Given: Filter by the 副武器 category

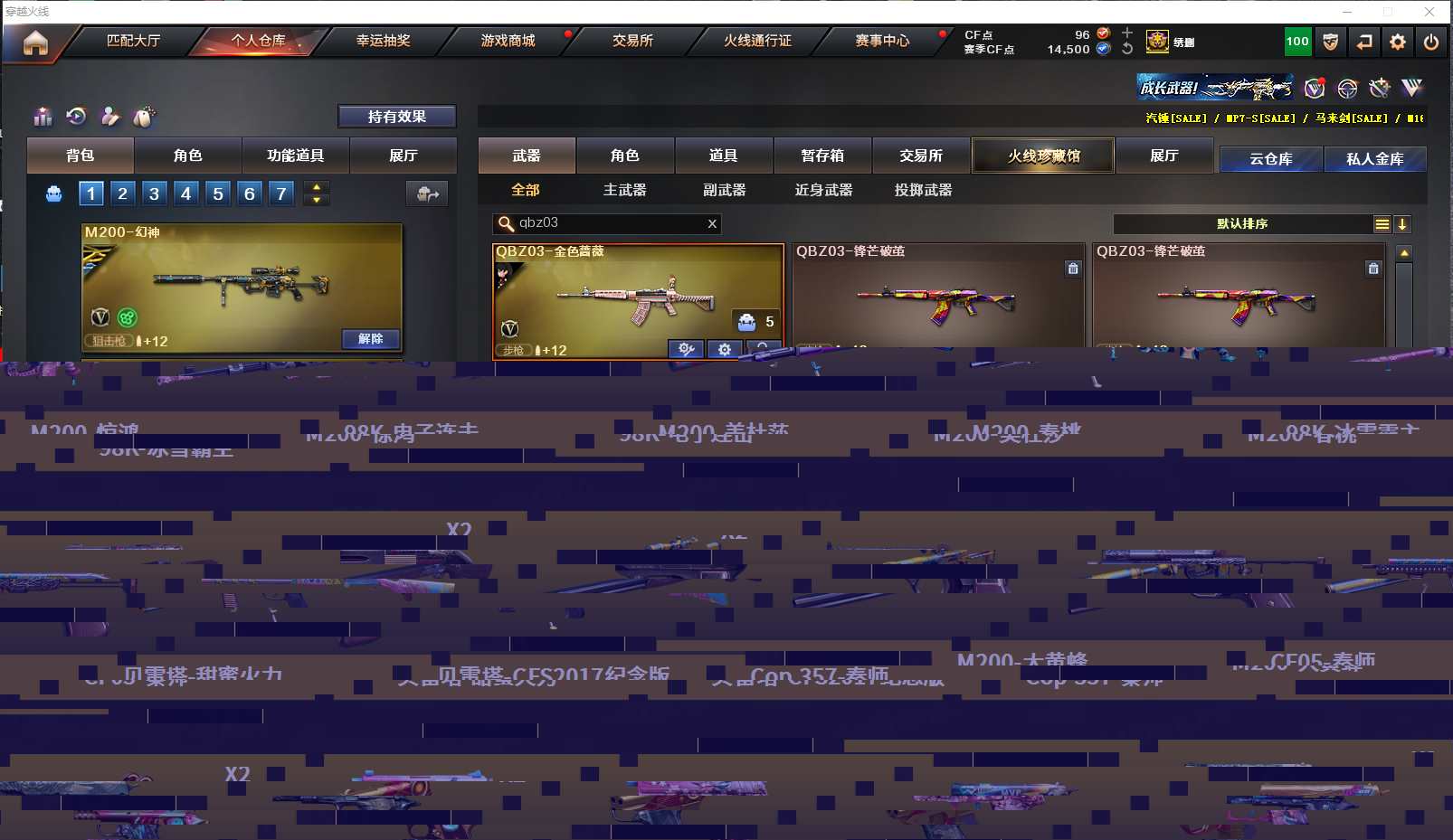Looking at the screenshot, I should [x=725, y=190].
